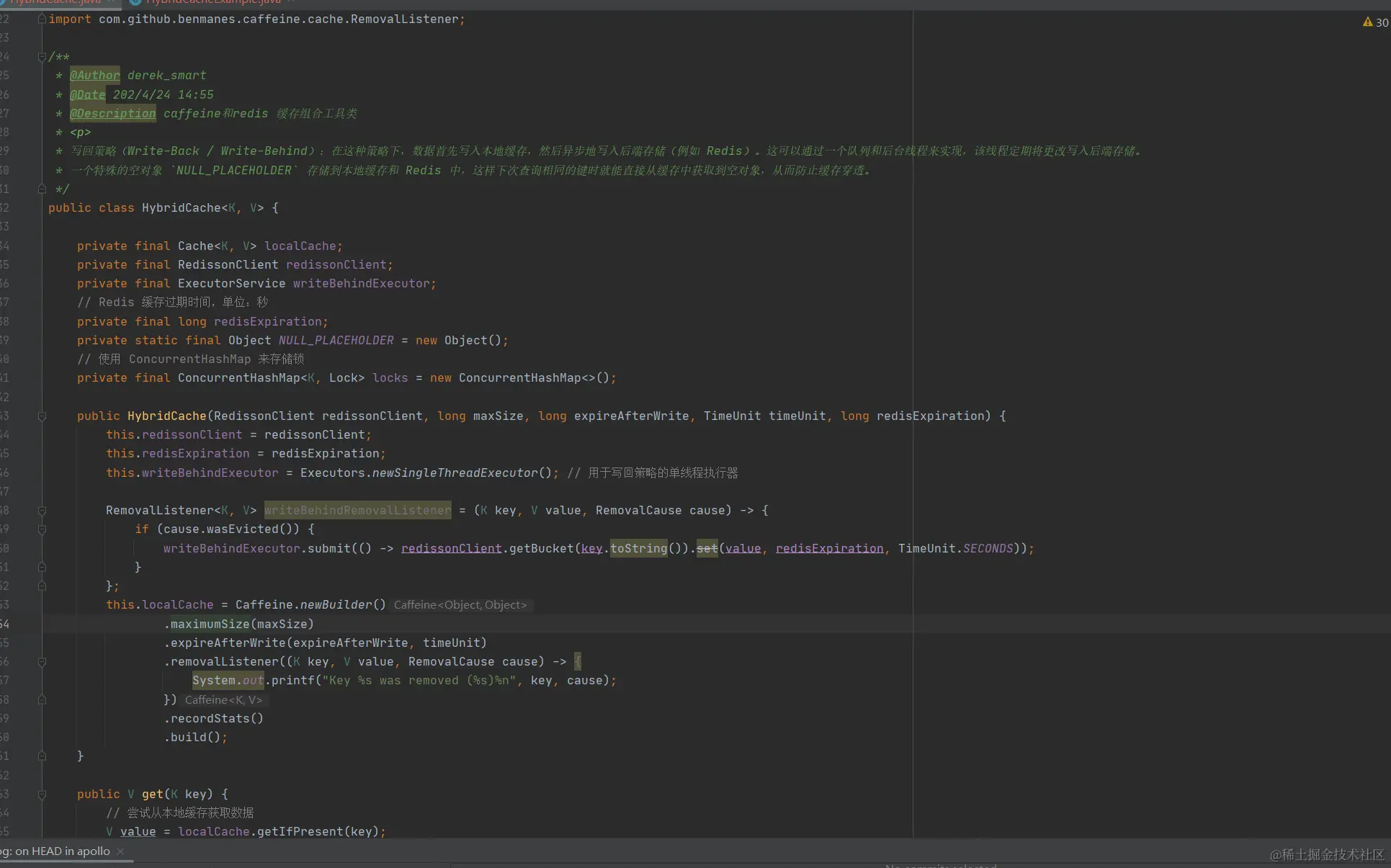Click the @Author Javadoc tag
The width and height of the screenshot is (1391, 868).
pyautogui.click(x=94, y=76)
